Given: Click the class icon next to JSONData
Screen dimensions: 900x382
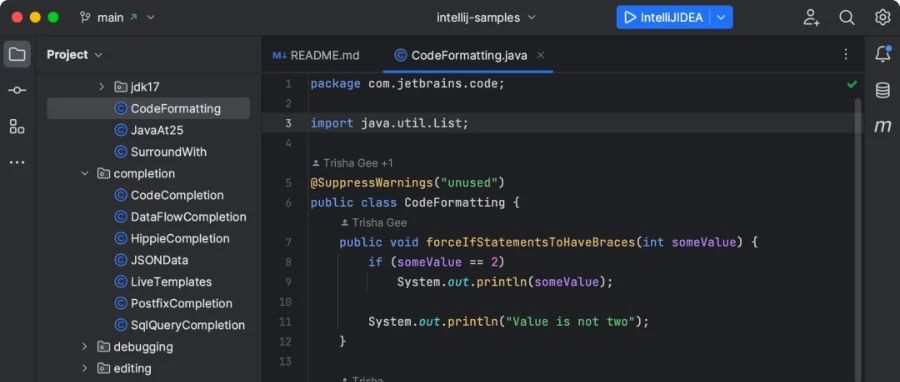Looking at the screenshot, I should (x=121, y=260).
